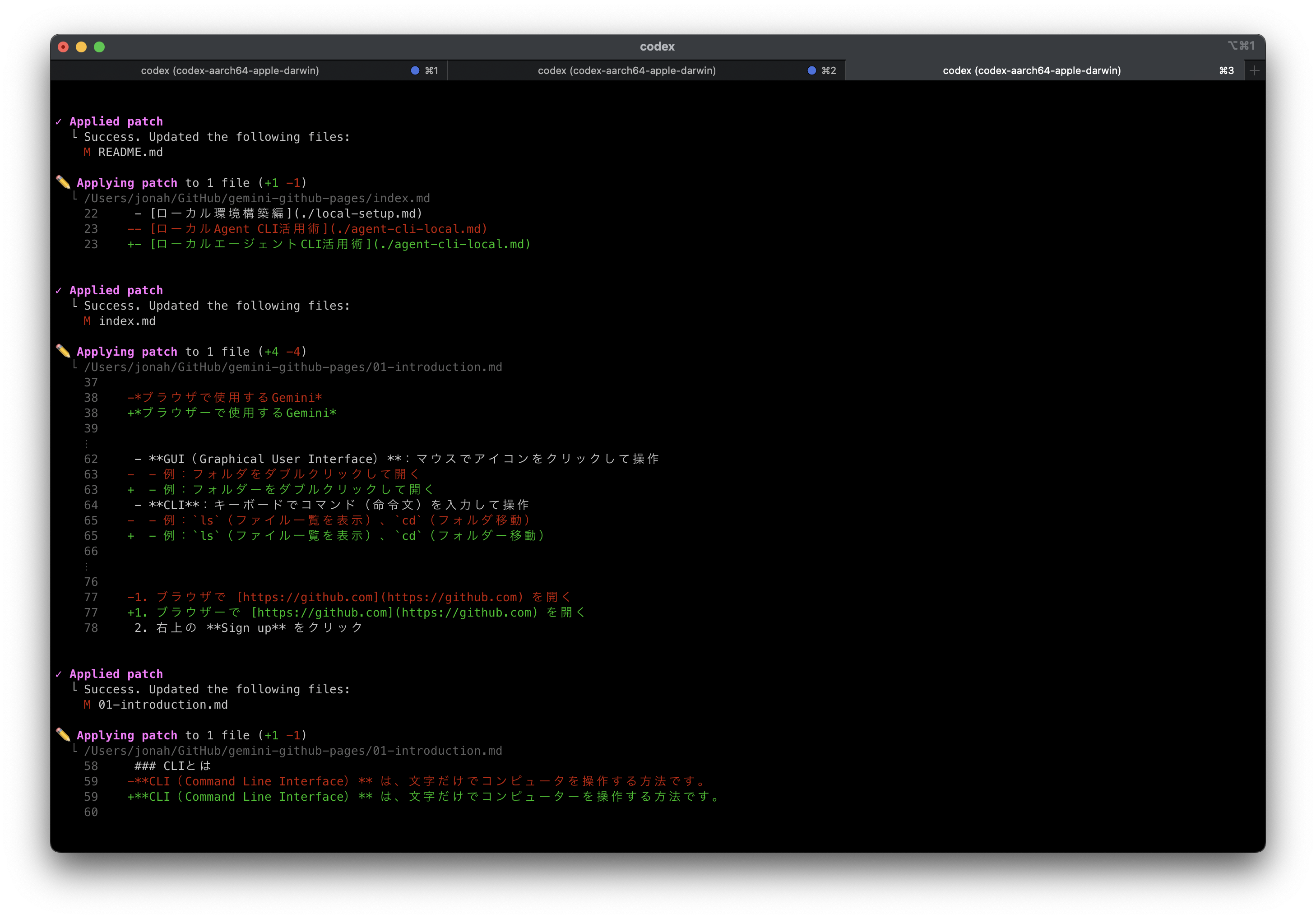Click the pencil icon beside the first Applying patch
Screen dimensions: 1316x919
point(63,182)
